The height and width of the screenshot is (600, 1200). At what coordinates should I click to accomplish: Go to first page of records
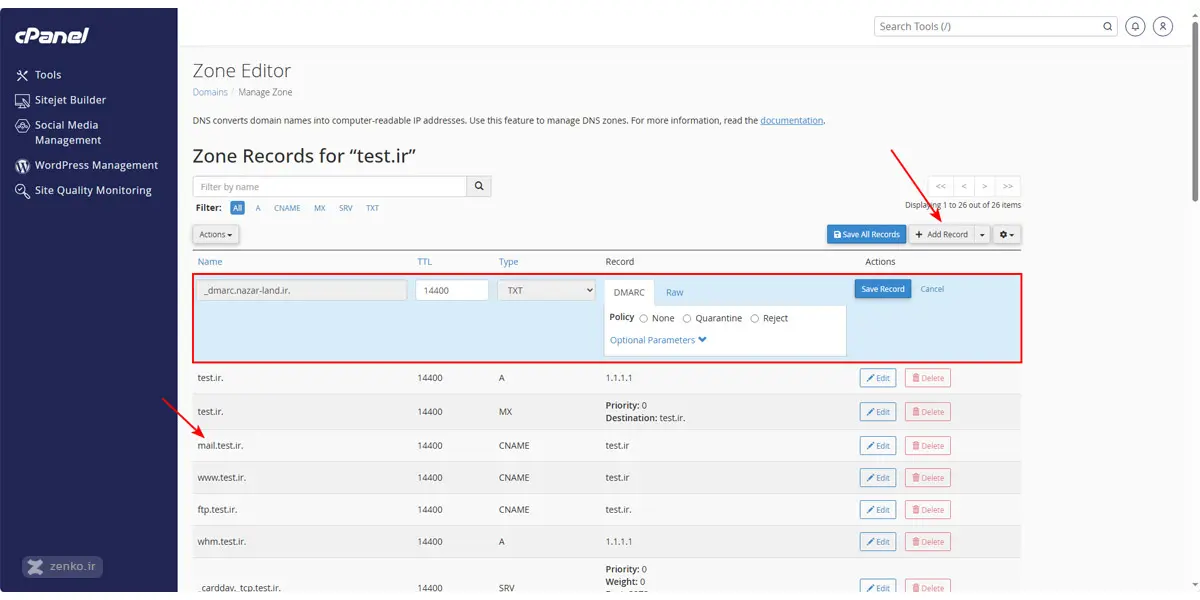click(940, 186)
